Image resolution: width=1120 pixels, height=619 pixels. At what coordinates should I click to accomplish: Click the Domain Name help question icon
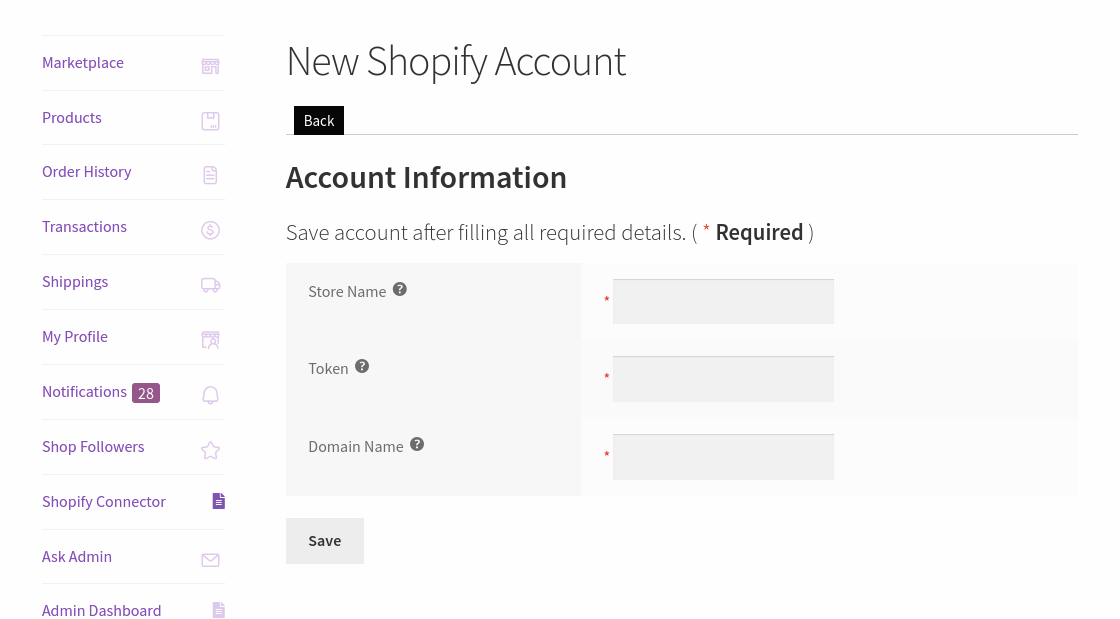[417, 443]
